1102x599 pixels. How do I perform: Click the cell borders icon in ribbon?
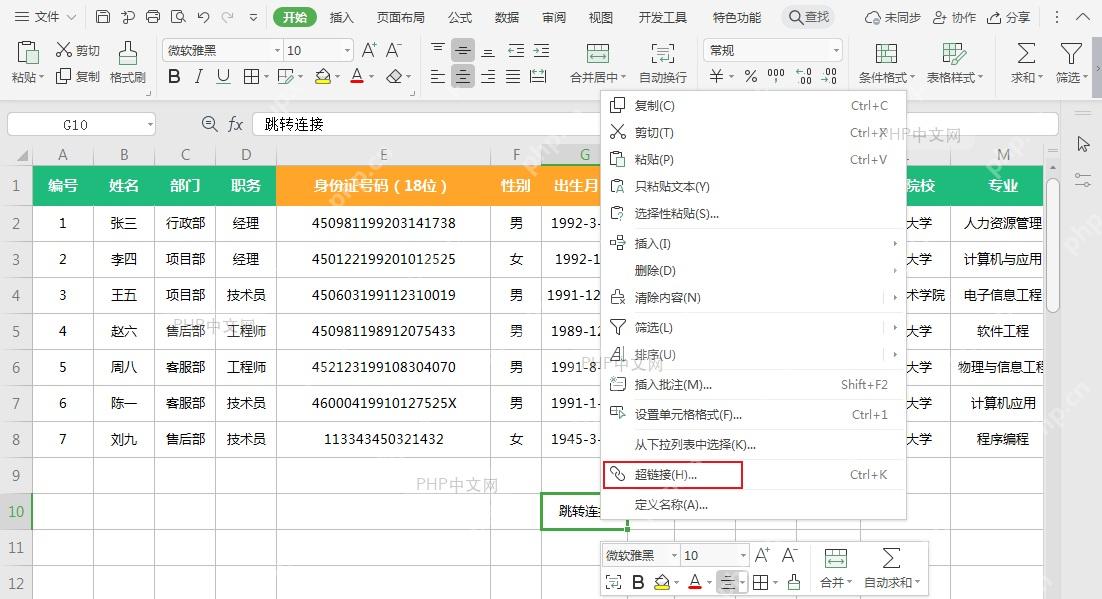[x=251, y=77]
